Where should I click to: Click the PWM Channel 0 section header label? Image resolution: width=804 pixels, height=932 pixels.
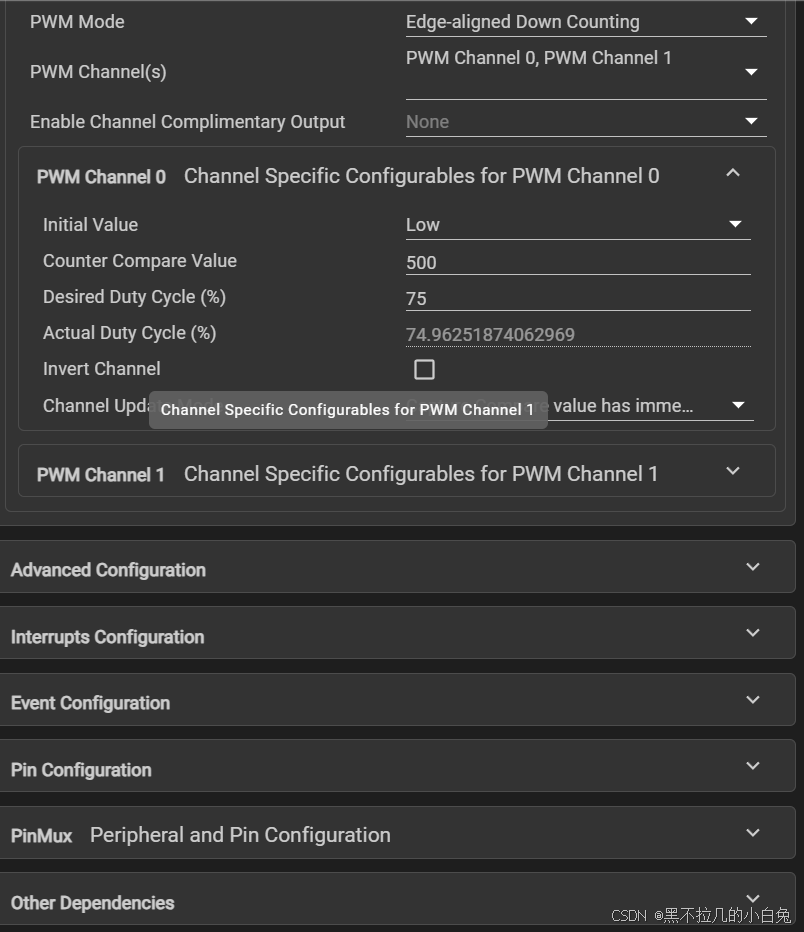point(101,177)
